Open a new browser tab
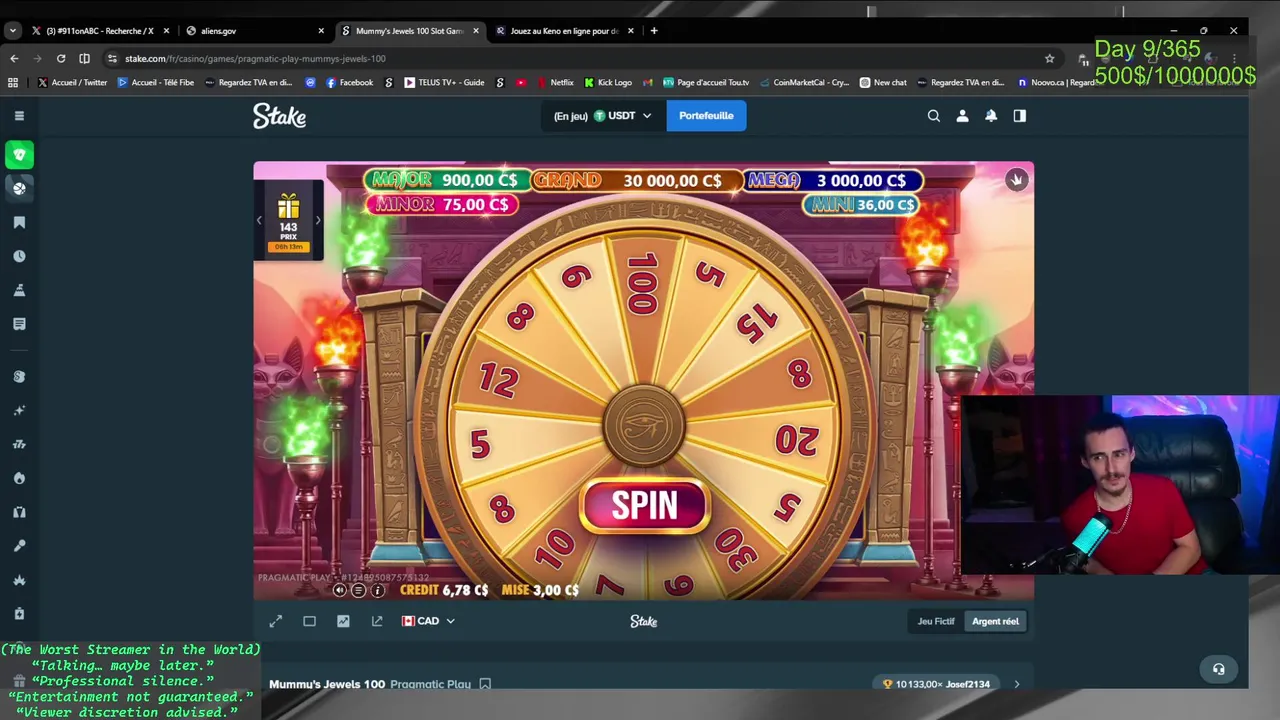 coord(654,31)
